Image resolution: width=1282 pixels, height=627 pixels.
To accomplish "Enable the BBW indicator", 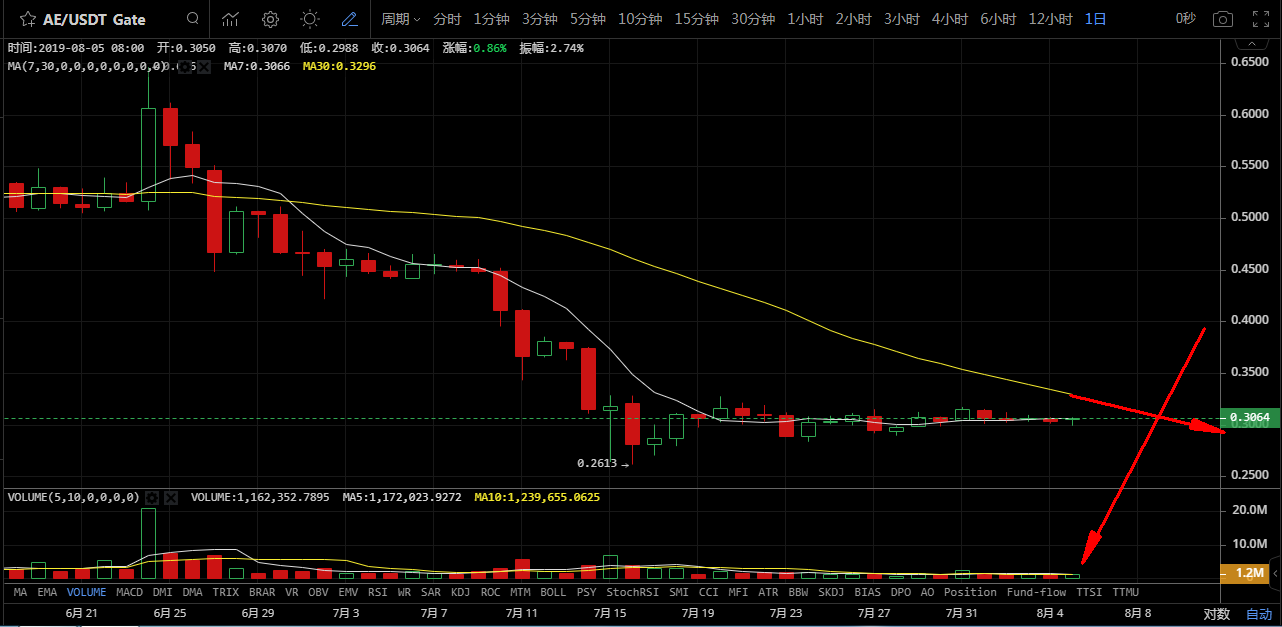I will (798, 592).
